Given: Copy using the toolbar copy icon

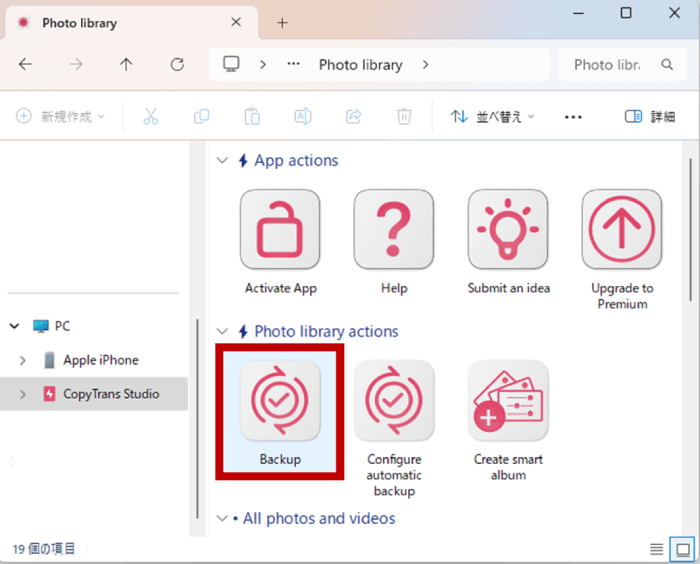Looking at the screenshot, I should (202, 117).
